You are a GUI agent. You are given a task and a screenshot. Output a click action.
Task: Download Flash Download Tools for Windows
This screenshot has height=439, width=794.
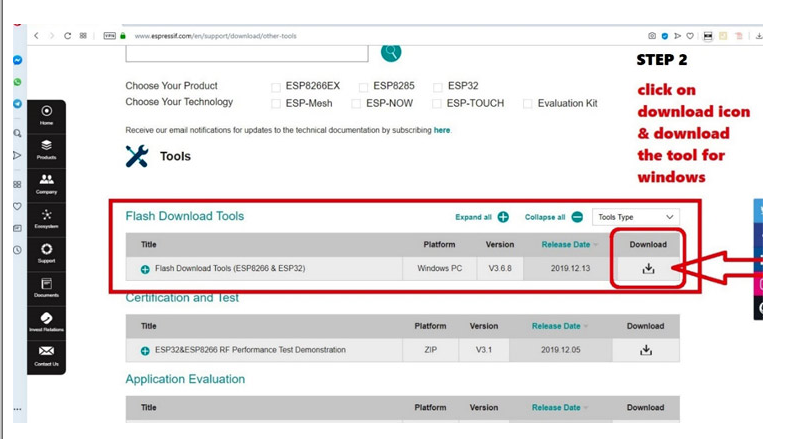648,268
